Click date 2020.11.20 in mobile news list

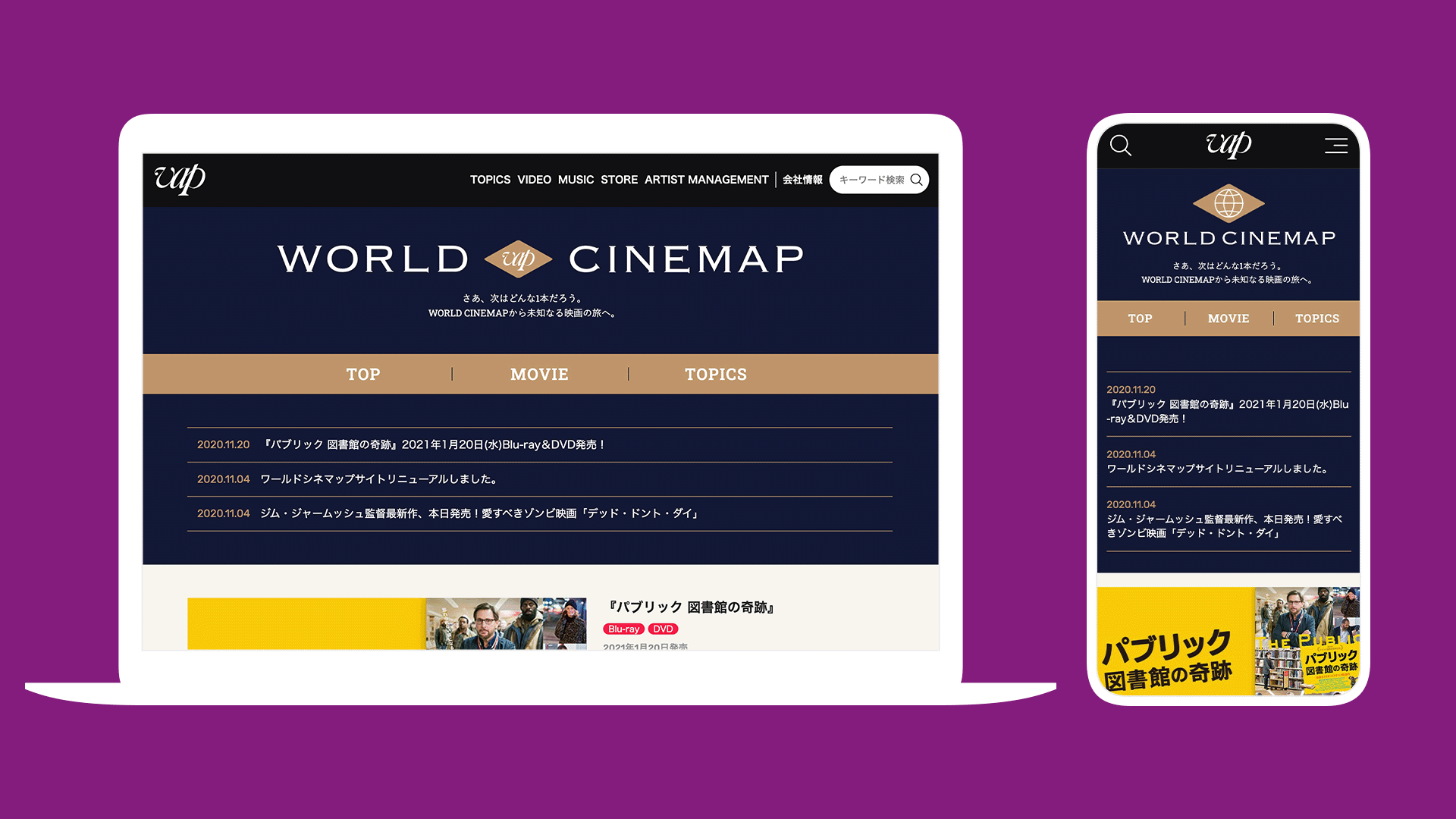1131,390
